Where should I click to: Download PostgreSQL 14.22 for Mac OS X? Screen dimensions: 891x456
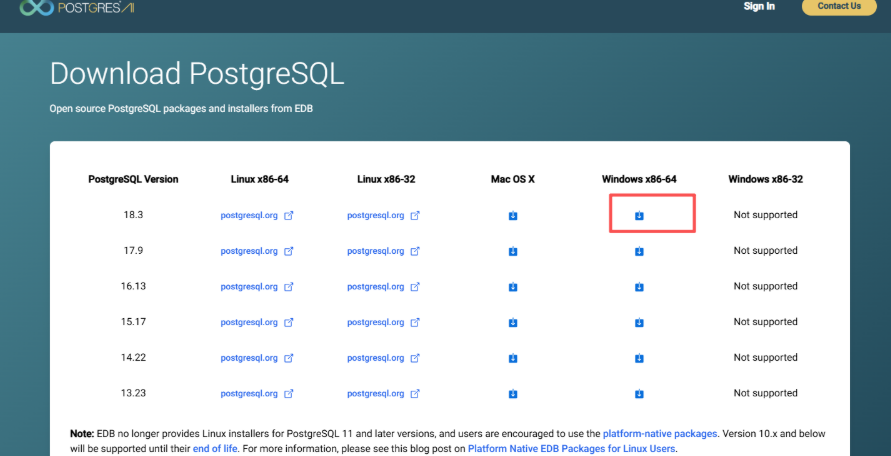click(x=512, y=358)
